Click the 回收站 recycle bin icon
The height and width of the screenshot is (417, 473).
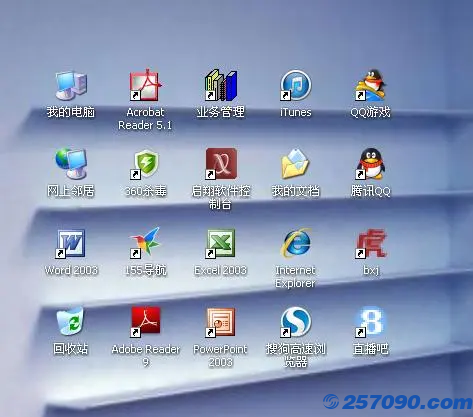(71, 321)
